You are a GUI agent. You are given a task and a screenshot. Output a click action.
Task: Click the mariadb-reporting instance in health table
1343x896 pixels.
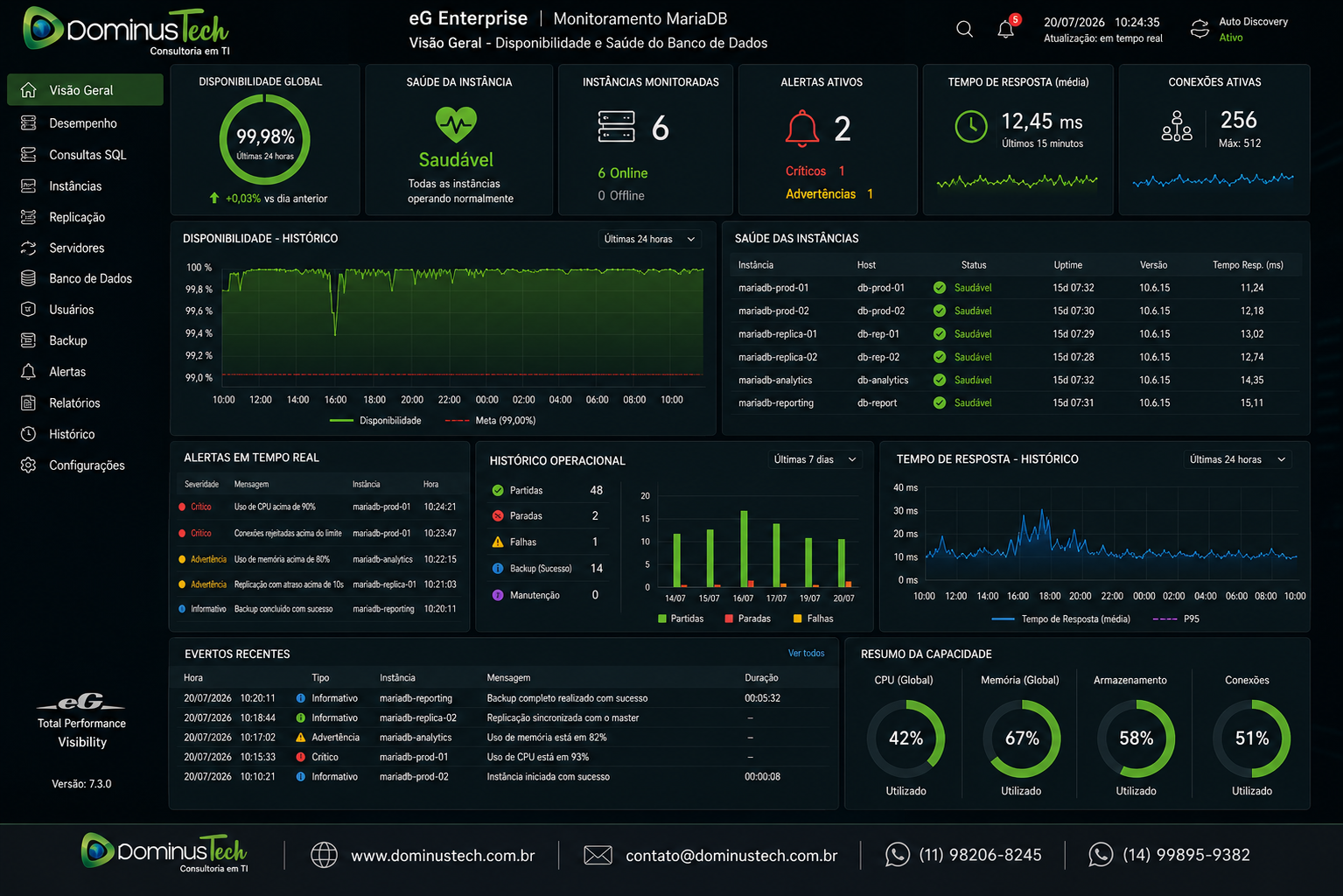click(776, 403)
